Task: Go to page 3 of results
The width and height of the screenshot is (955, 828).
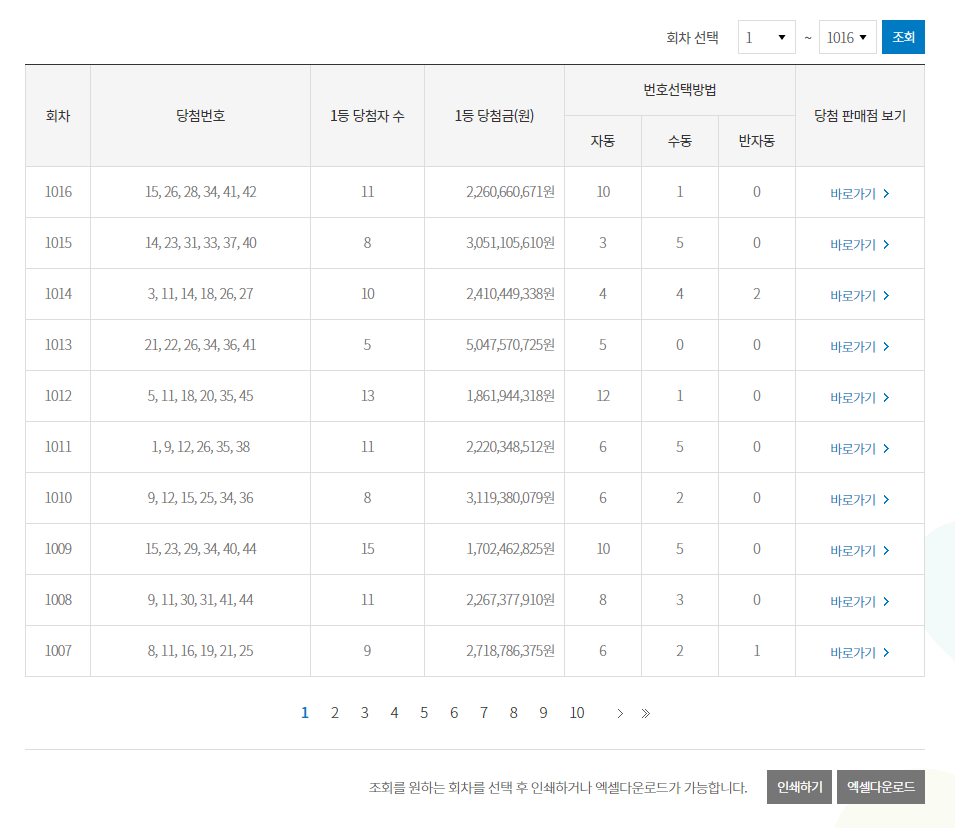Action: 364,713
